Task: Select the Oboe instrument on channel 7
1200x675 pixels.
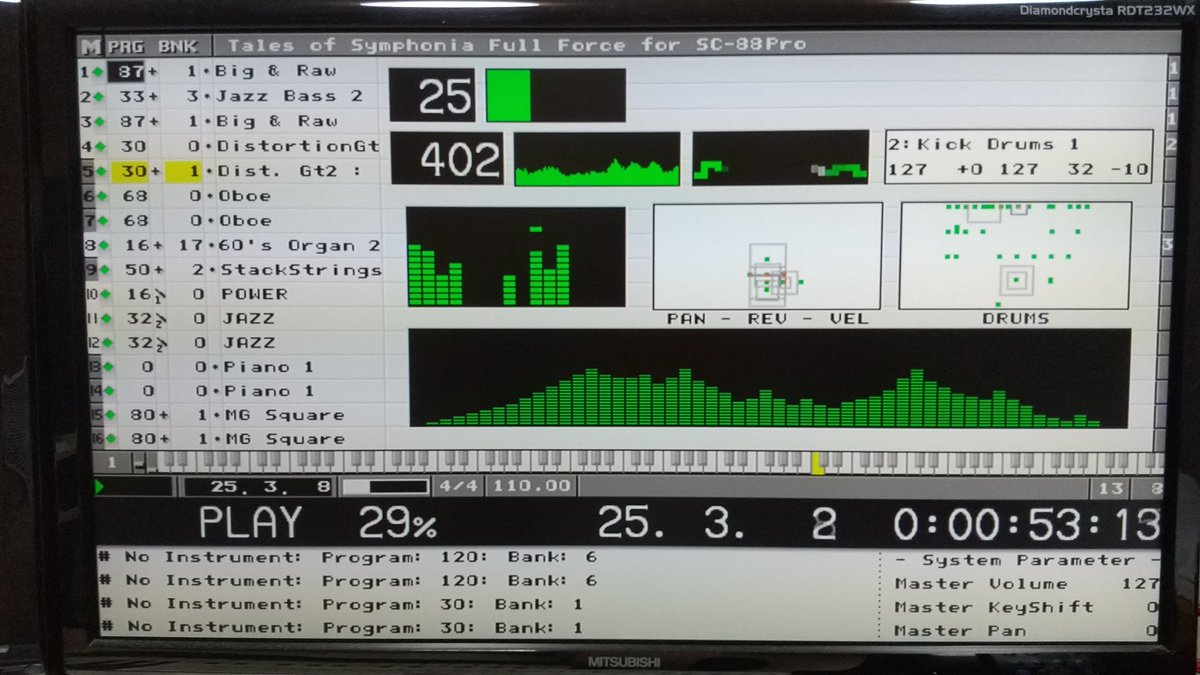Action: [x=244, y=221]
